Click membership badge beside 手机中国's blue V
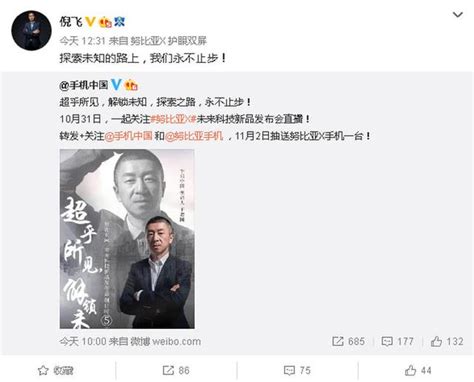Viewport: 474px width, 382px height. coord(131,85)
